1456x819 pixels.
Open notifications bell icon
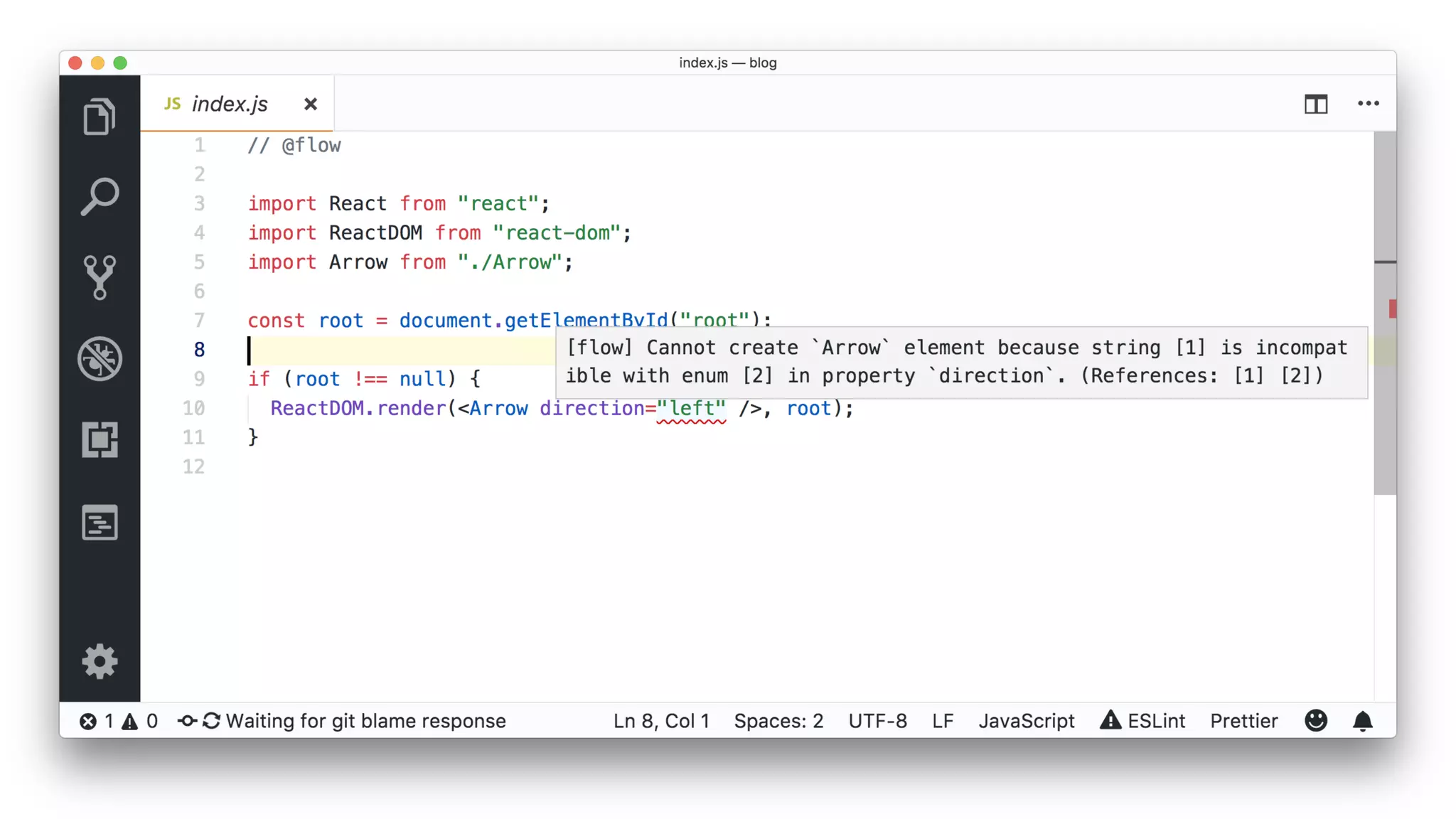(1362, 721)
